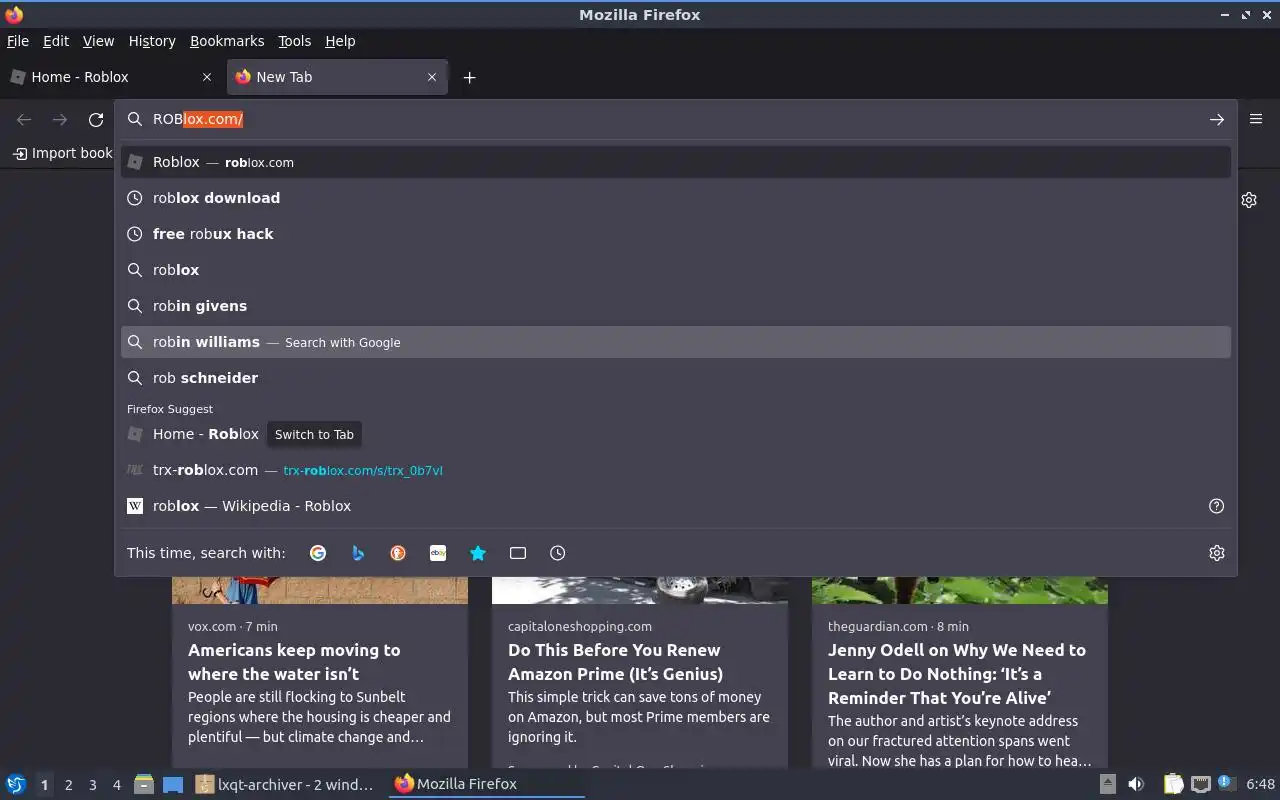The image size is (1280, 800).
Task: Click the vox.com article thumbnail
Action: coord(320,590)
